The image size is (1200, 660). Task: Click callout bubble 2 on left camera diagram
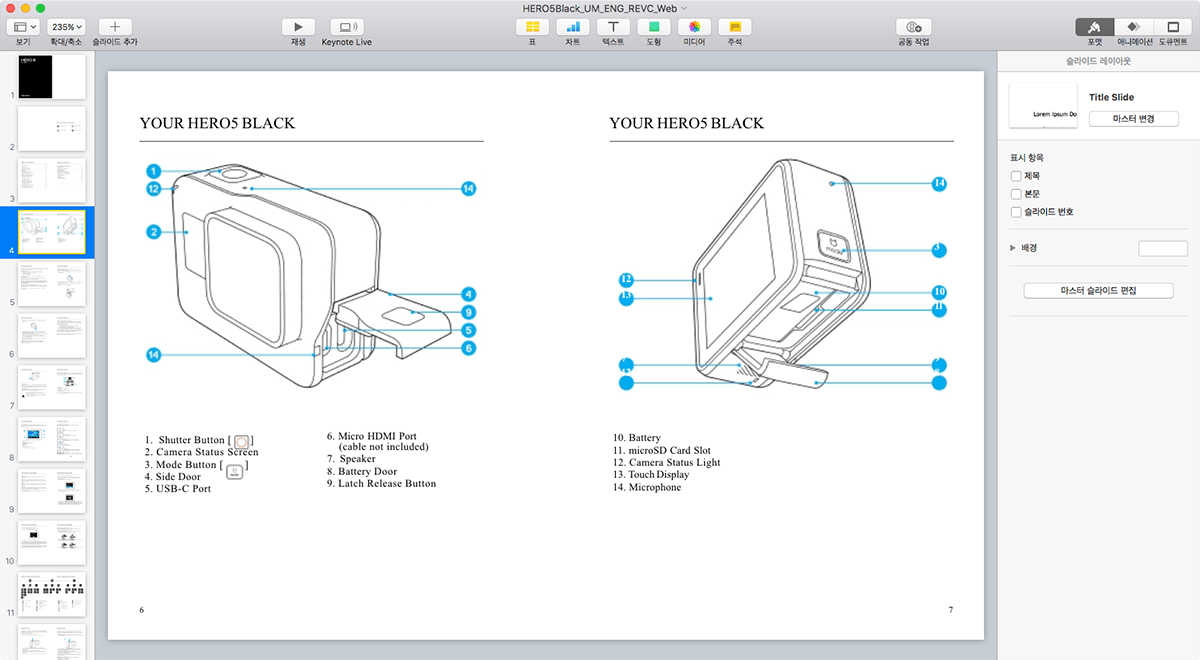154,232
